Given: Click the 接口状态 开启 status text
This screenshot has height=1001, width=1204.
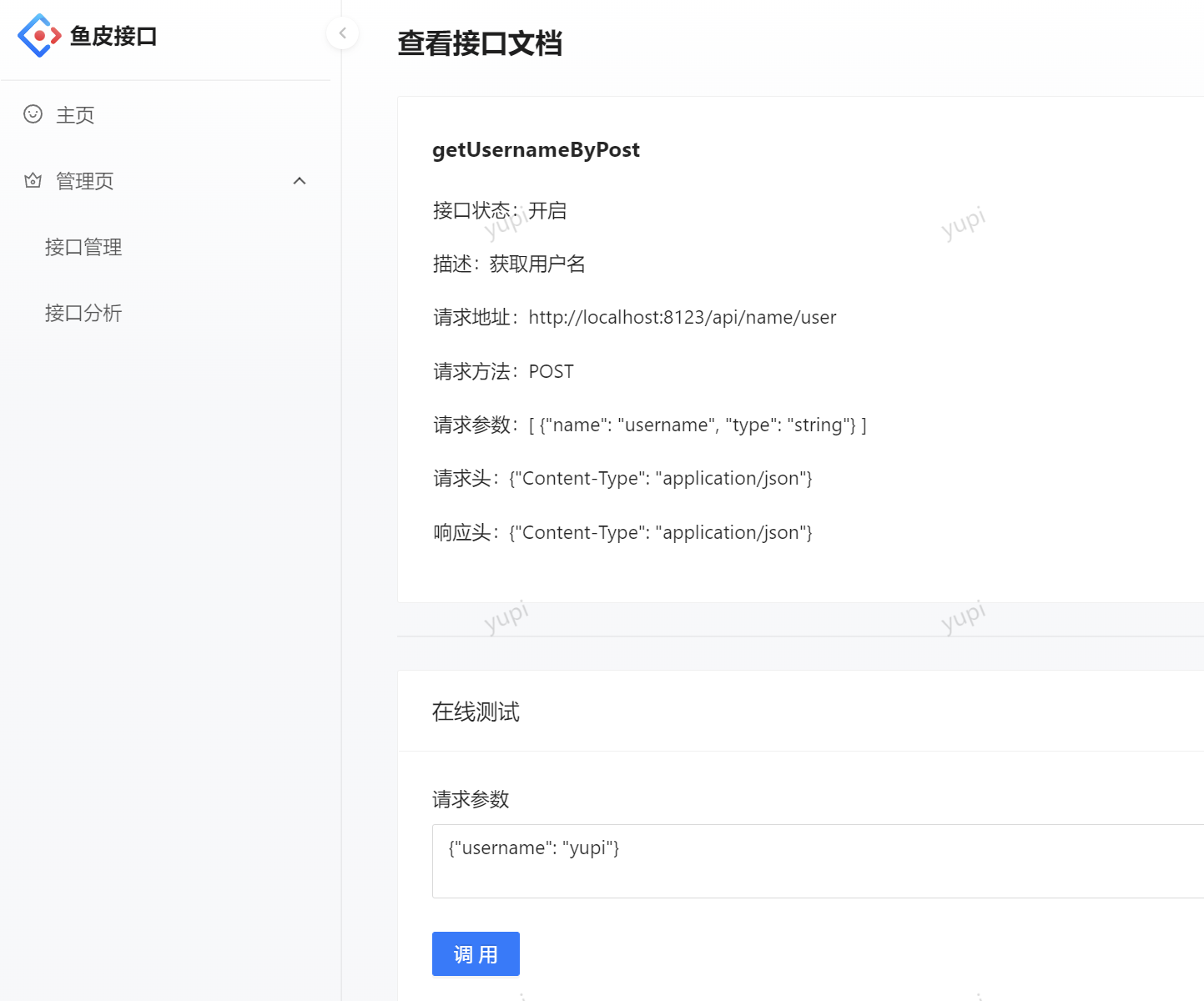Looking at the screenshot, I should point(547,211).
